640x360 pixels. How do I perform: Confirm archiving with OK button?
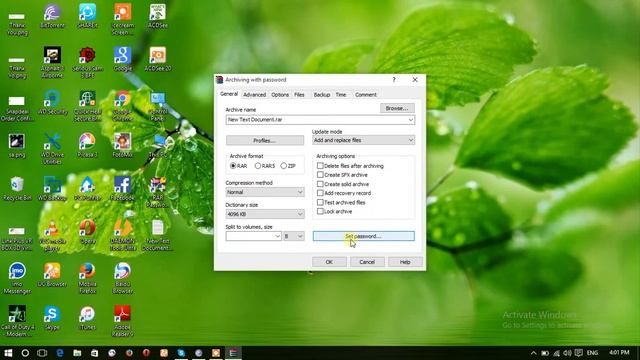click(329, 262)
